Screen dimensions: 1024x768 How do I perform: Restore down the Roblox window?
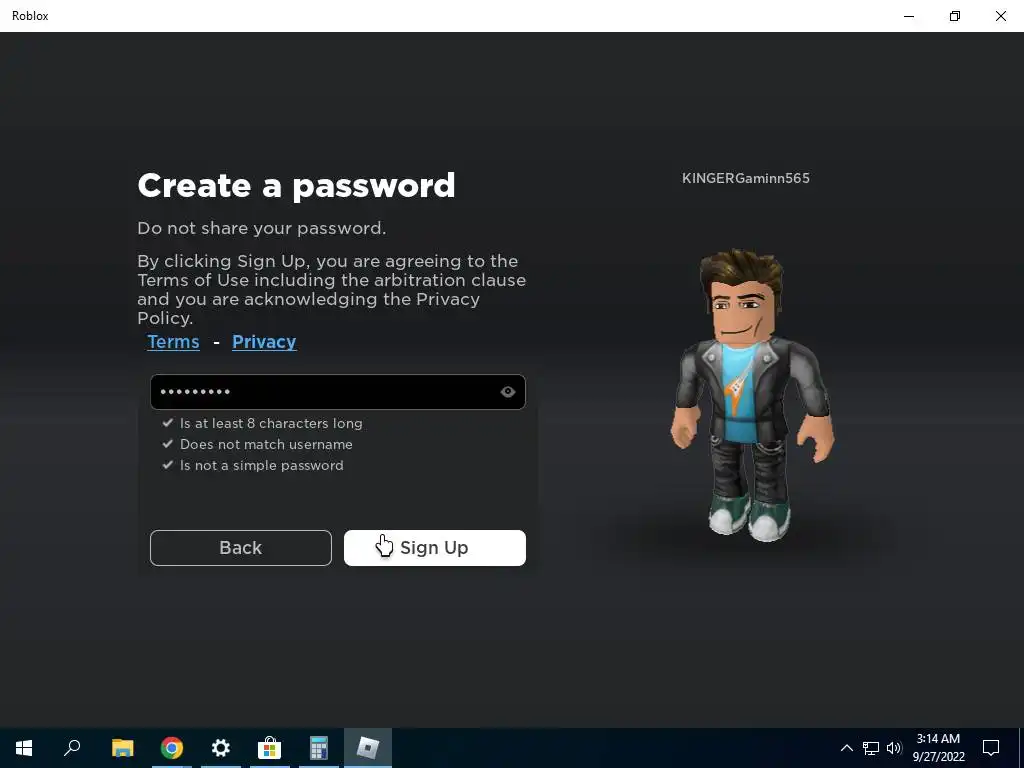(x=955, y=16)
